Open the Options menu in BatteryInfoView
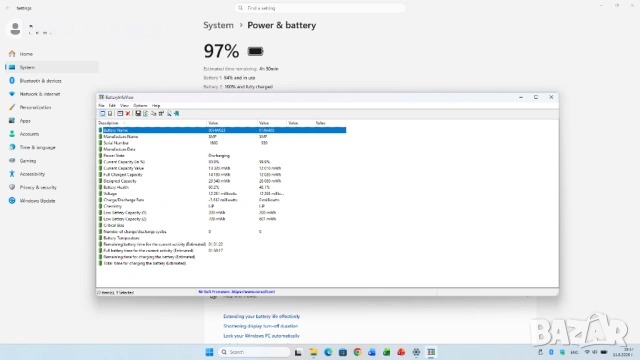Screen dimensions: 640x360 coord(140,105)
